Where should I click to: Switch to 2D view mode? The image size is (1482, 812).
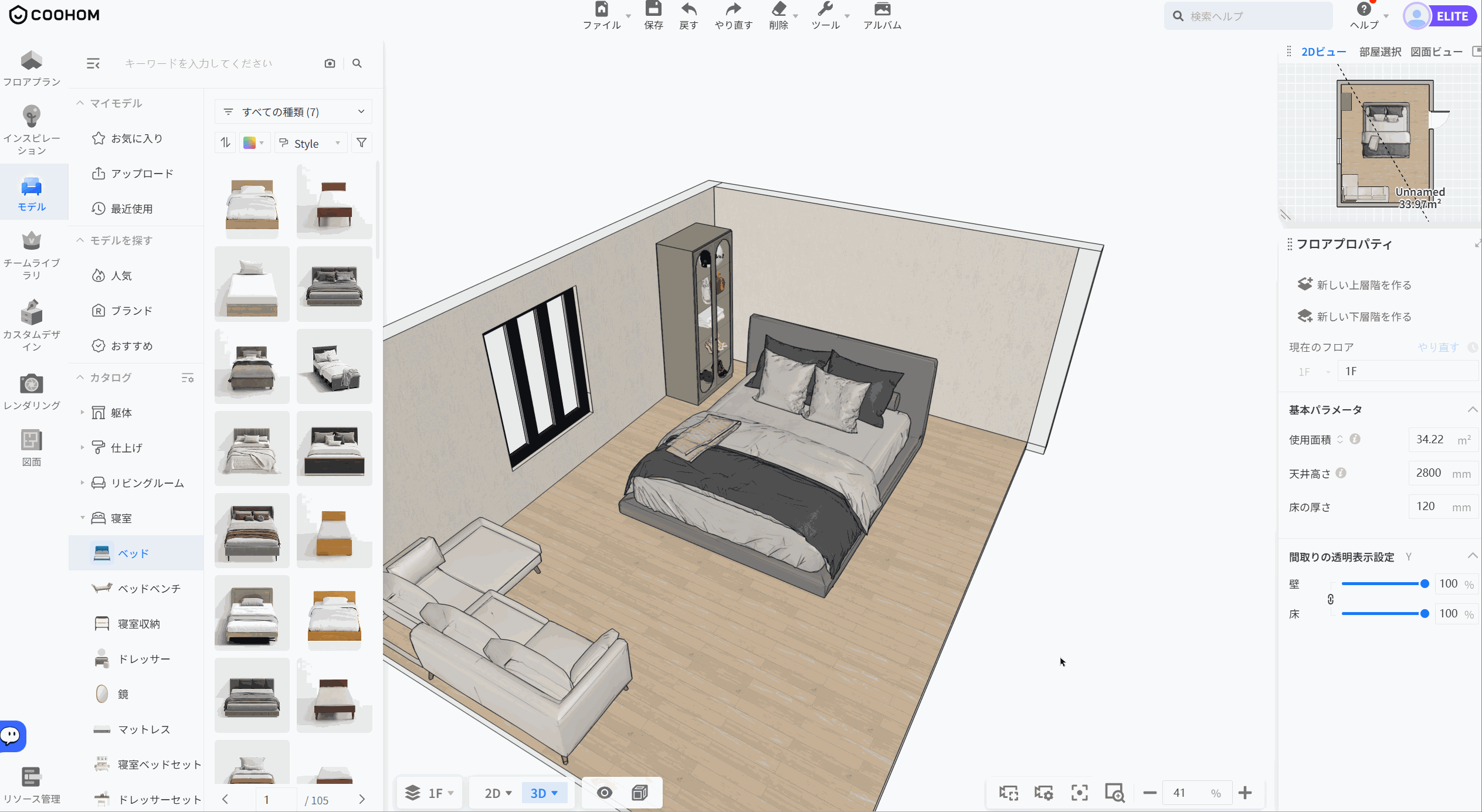[x=498, y=793]
